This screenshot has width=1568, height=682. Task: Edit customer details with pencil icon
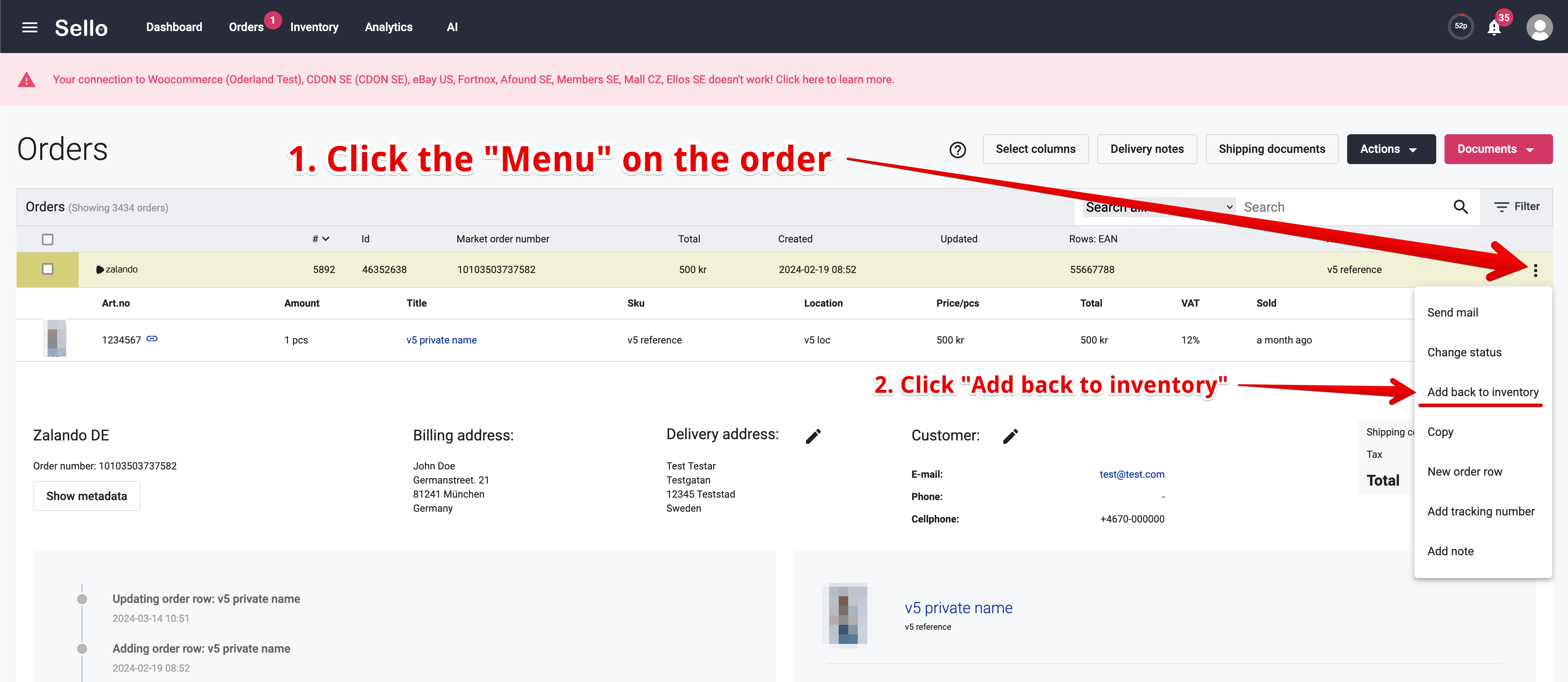click(1010, 436)
